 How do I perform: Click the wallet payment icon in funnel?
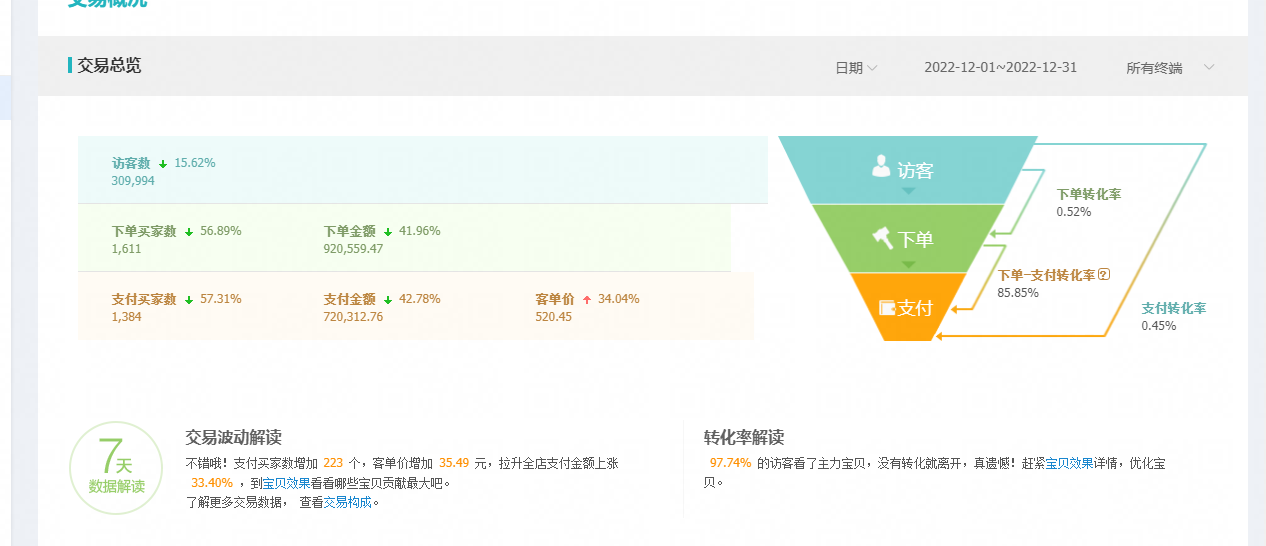click(886, 308)
